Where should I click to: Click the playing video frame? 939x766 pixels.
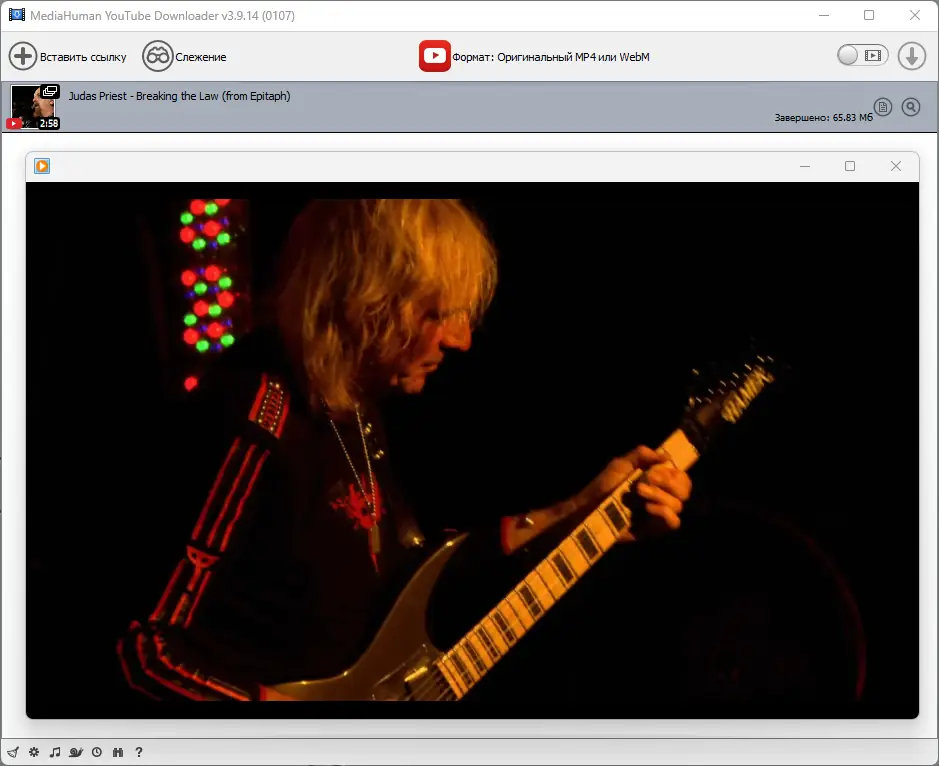pyautogui.click(x=472, y=450)
